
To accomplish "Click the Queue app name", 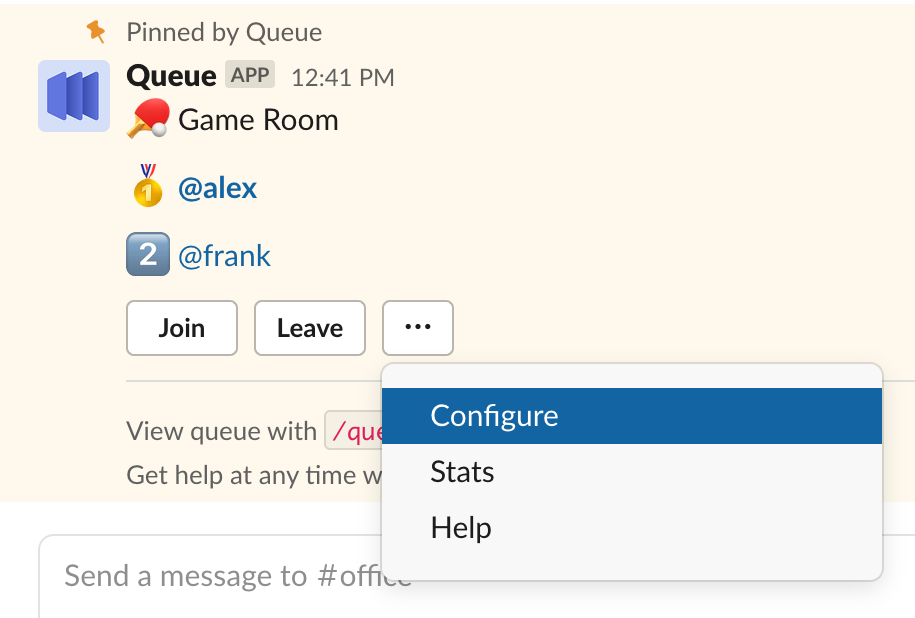I will (171, 76).
